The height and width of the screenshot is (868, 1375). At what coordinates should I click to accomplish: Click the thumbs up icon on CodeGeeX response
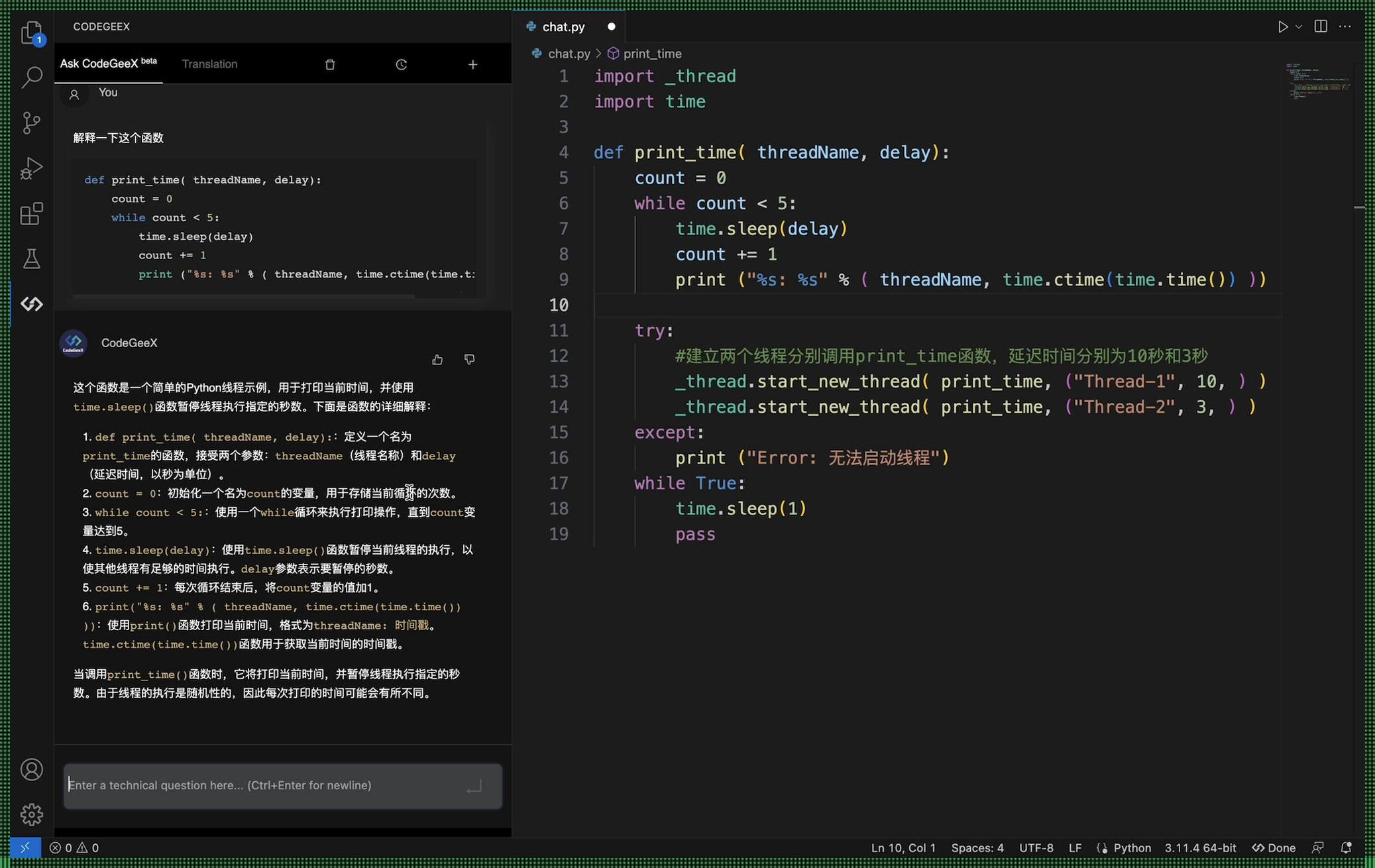click(x=436, y=359)
